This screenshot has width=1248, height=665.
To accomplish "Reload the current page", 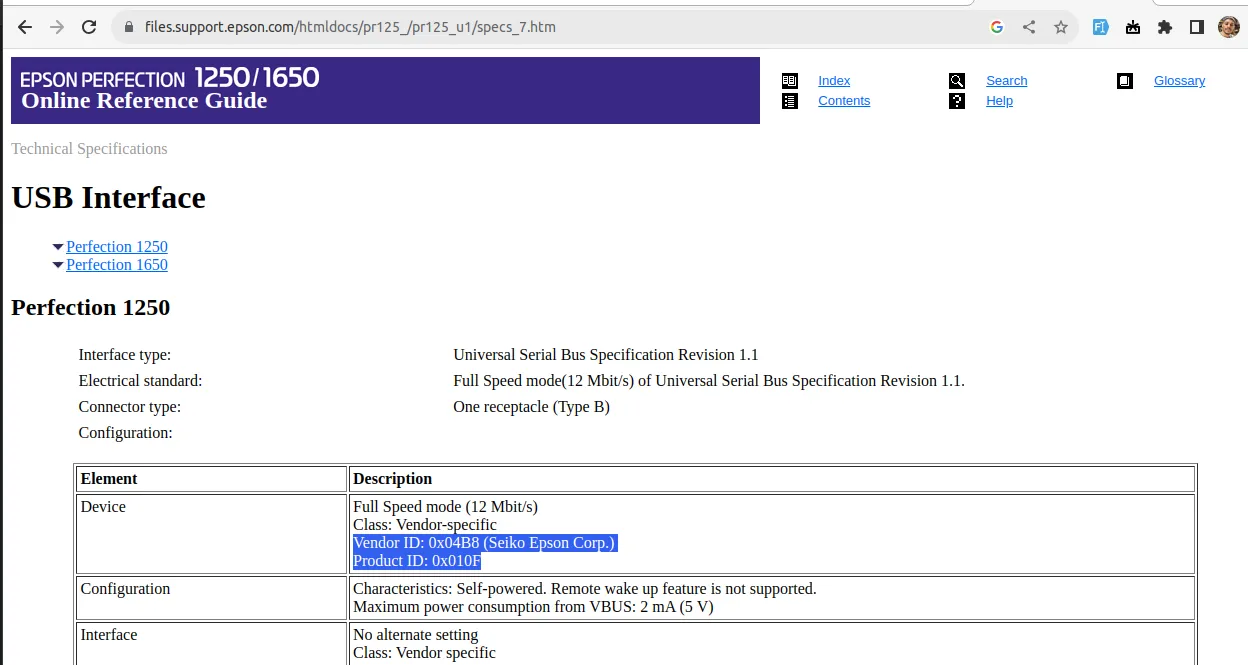I will coord(89,27).
